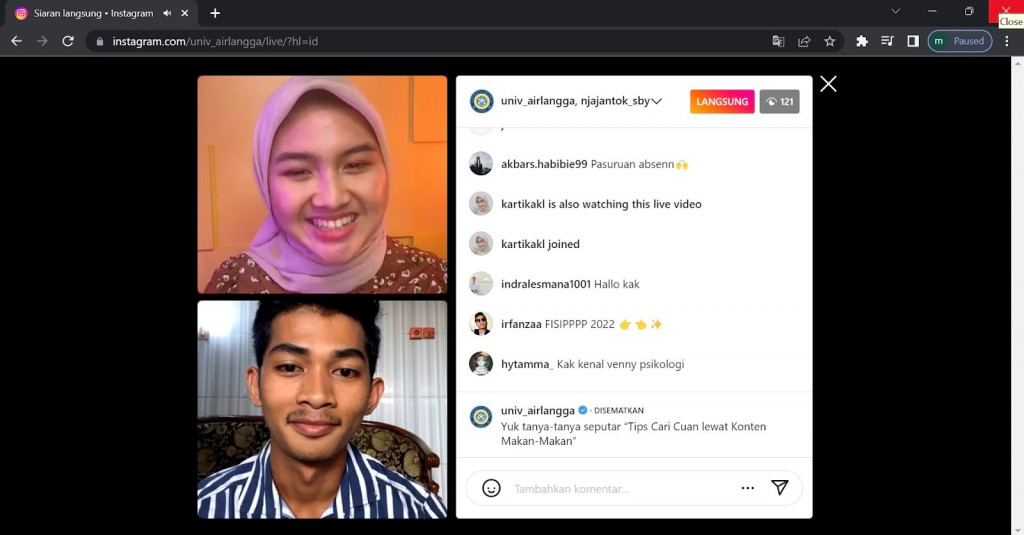This screenshot has height=535, width=1024.
Task: Reload the Instagram page
Action: point(68,41)
